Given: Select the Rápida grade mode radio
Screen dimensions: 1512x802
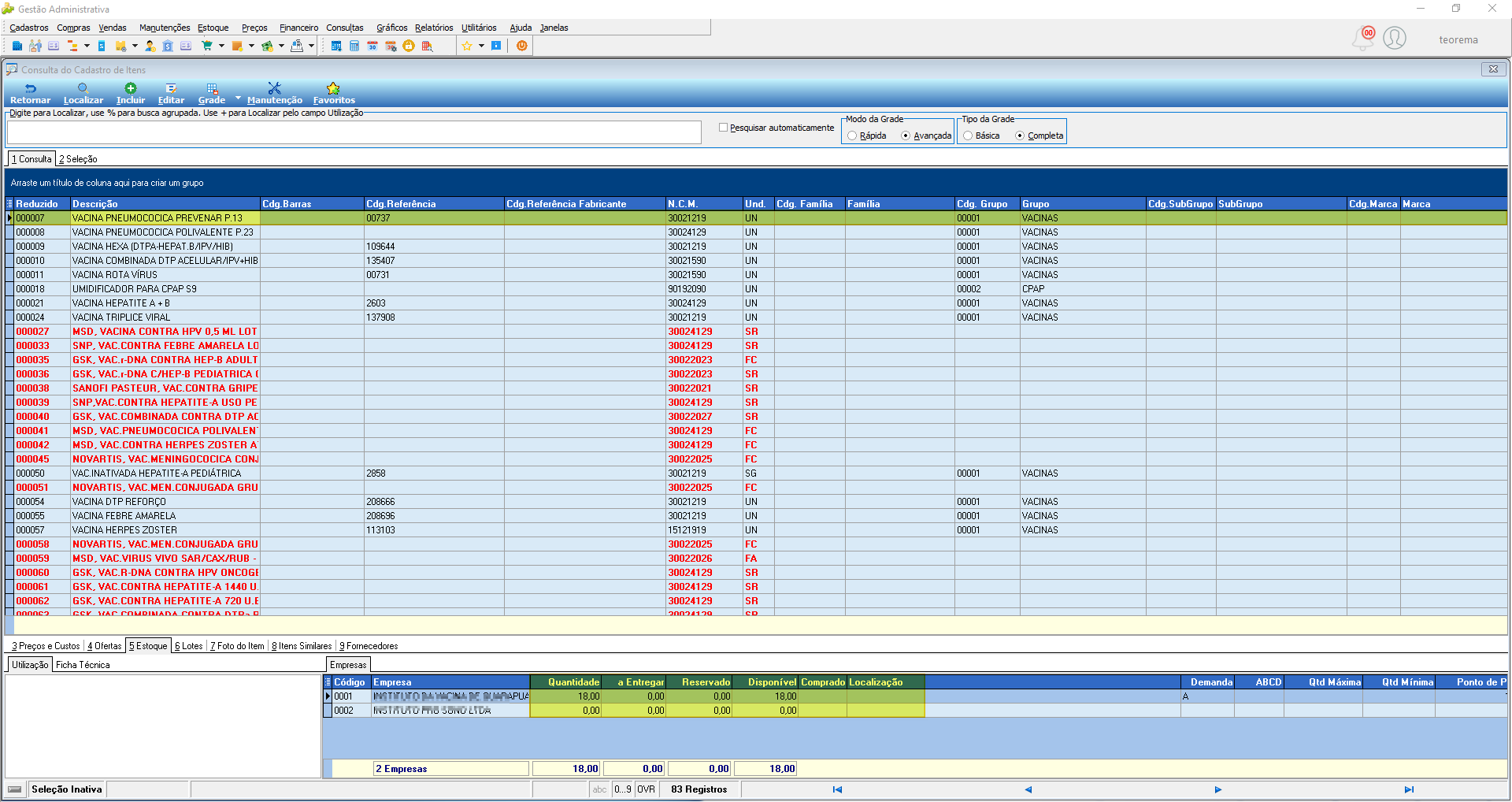Looking at the screenshot, I should click(852, 136).
